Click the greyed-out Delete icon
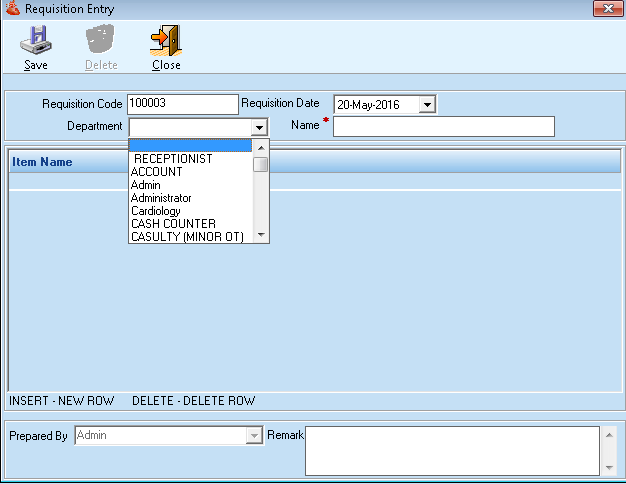This screenshot has height=484, width=626. (101, 40)
